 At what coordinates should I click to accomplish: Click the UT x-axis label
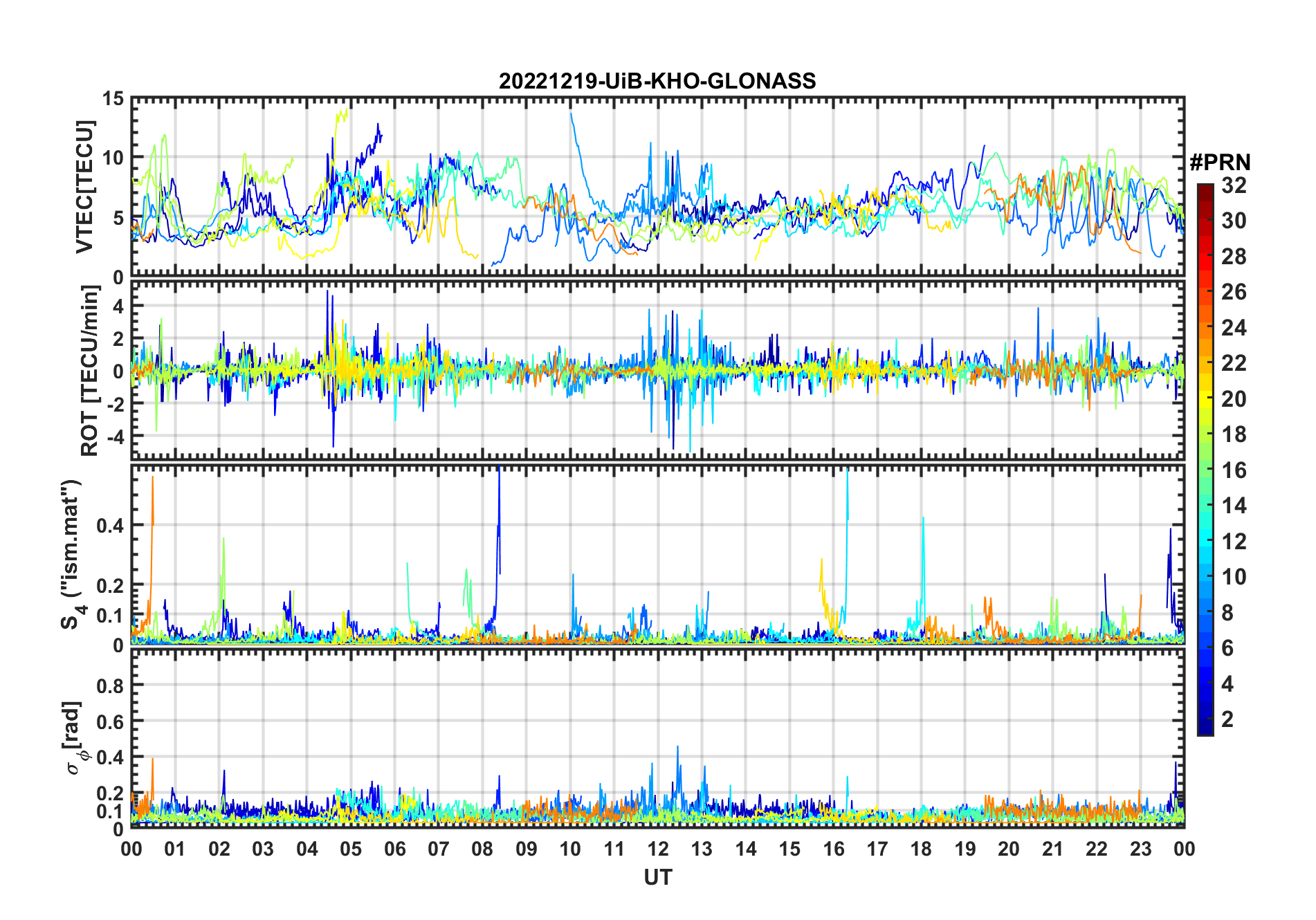(x=657, y=878)
